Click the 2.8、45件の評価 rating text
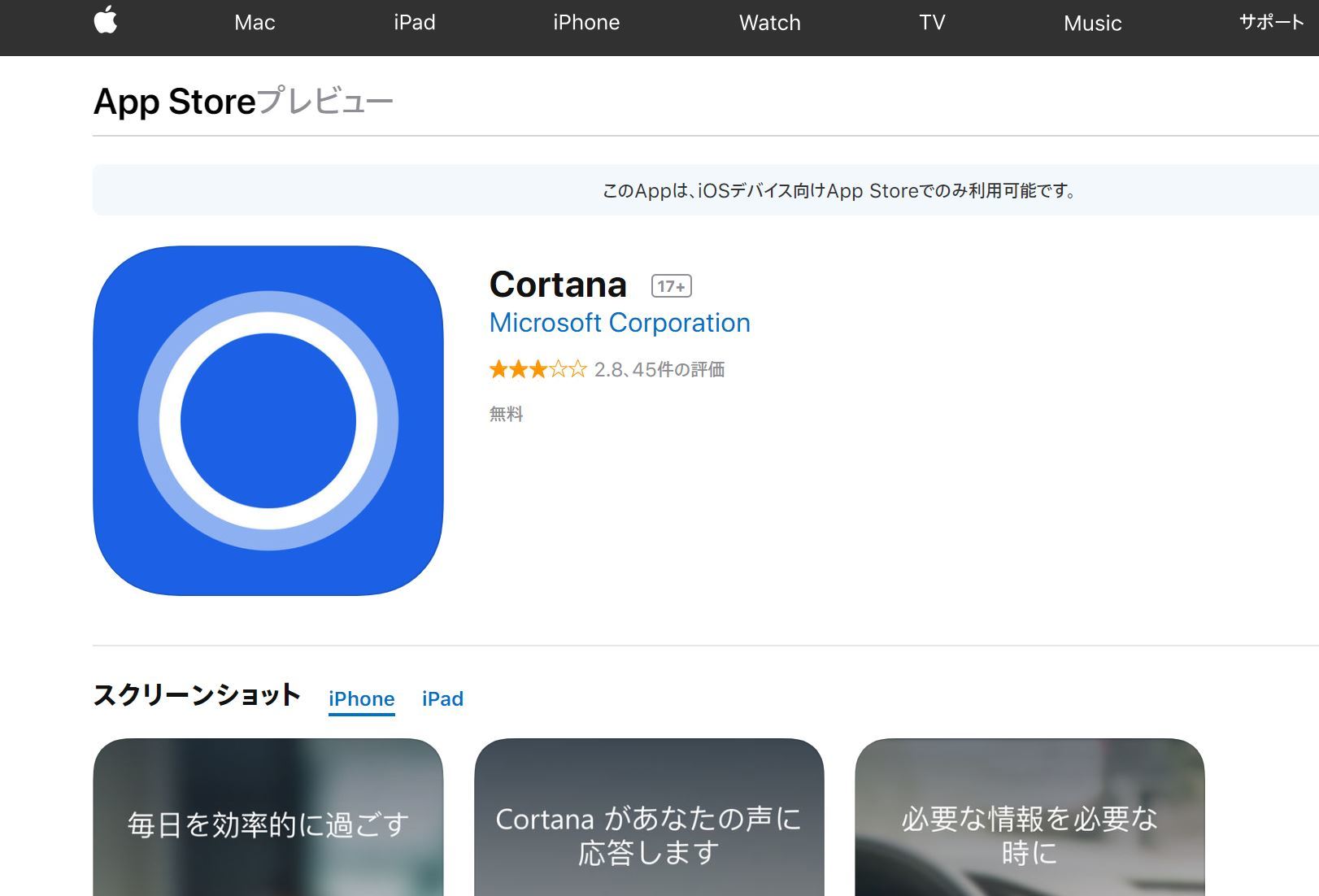The width and height of the screenshot is (1319, 896). coord(659,370)
